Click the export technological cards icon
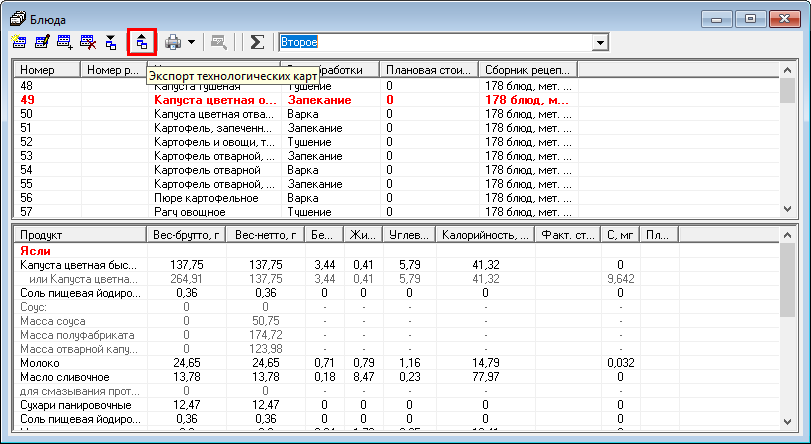 click(142, 43)
